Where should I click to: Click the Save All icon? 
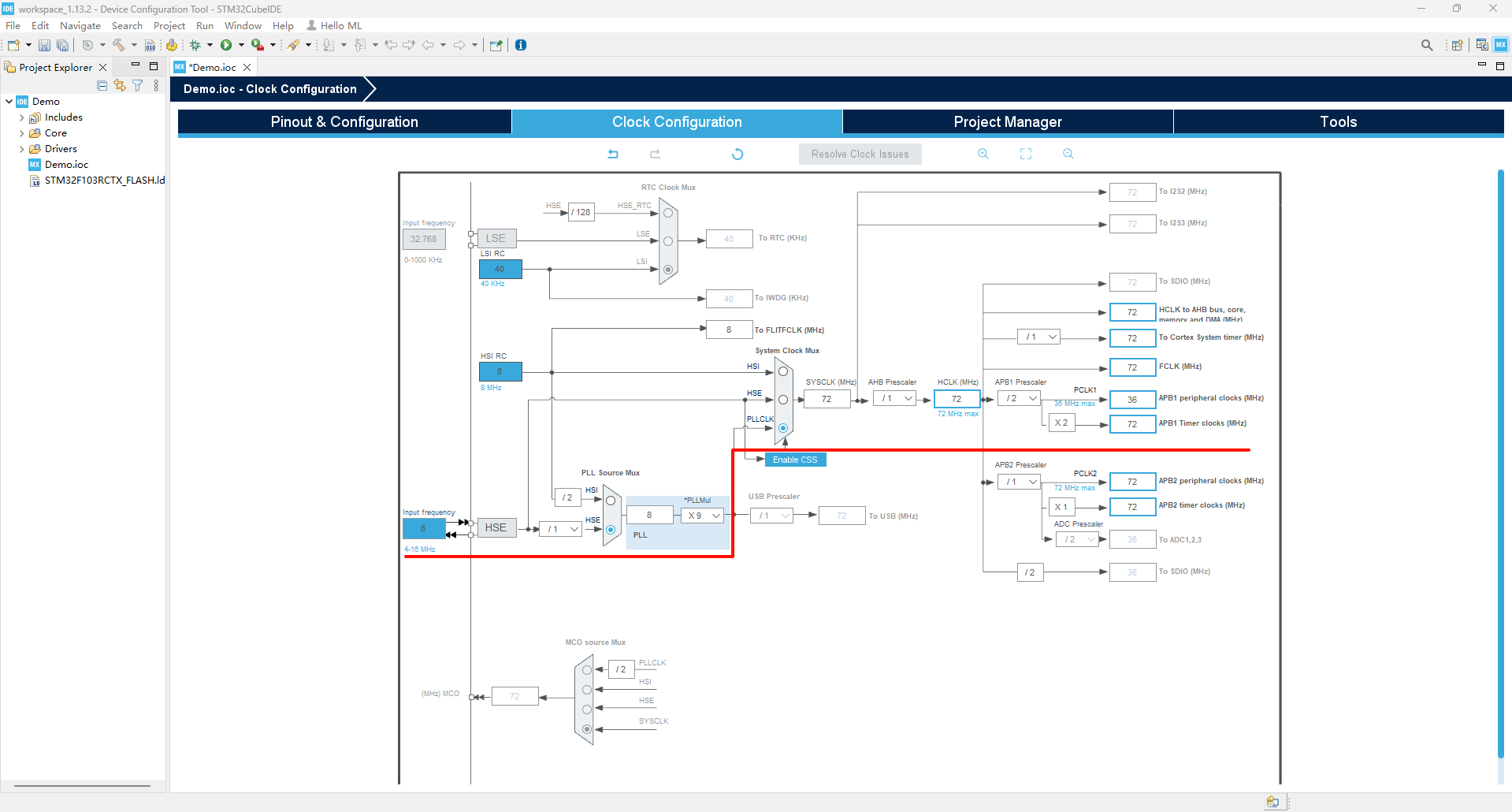62,45
